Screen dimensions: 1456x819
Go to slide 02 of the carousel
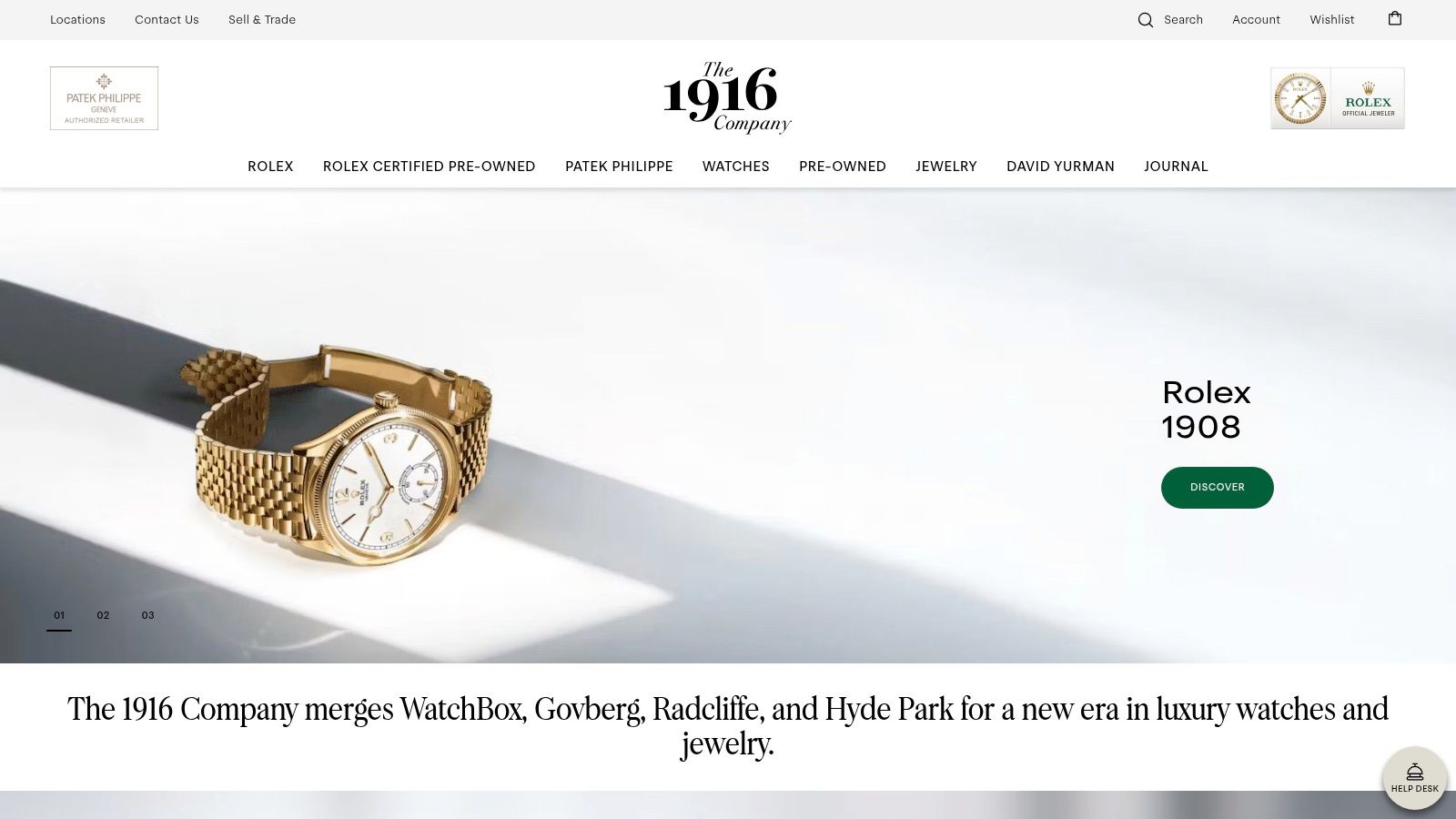(x=103, y=616)
